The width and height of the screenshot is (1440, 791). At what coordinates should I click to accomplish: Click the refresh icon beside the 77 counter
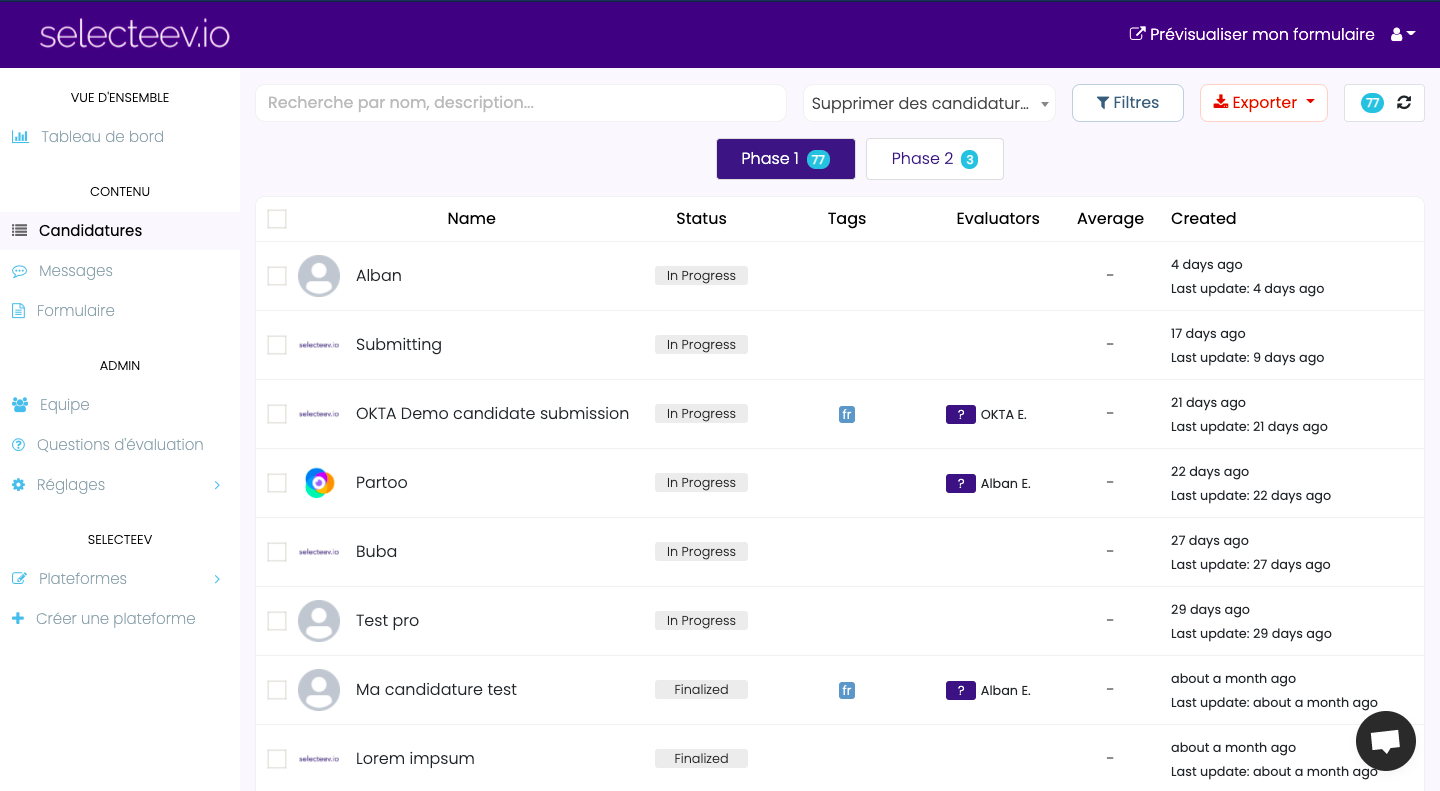tap(1404, 103)
